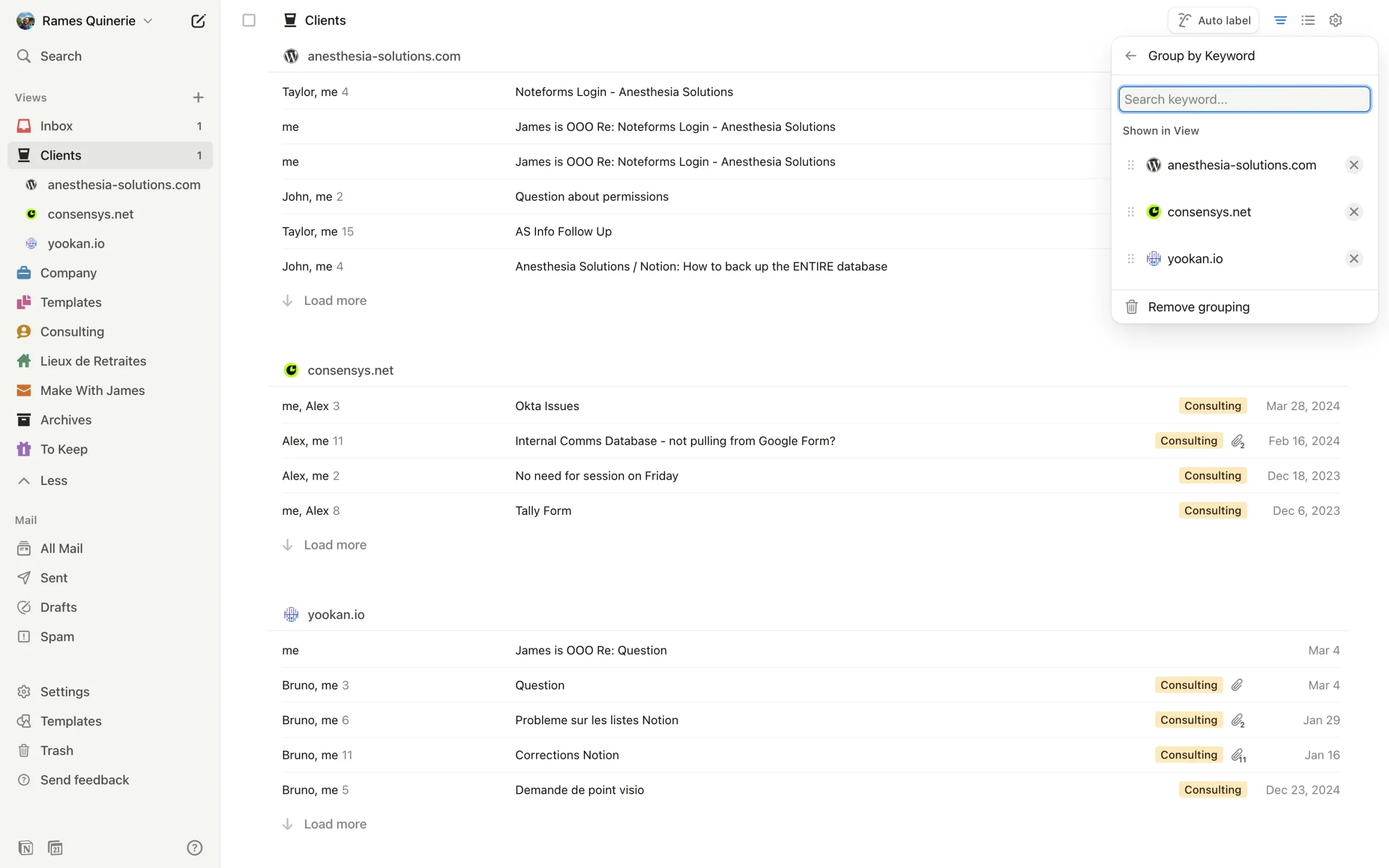
Task: Open the calendar icon at bottom left
Action: [55, 847]
